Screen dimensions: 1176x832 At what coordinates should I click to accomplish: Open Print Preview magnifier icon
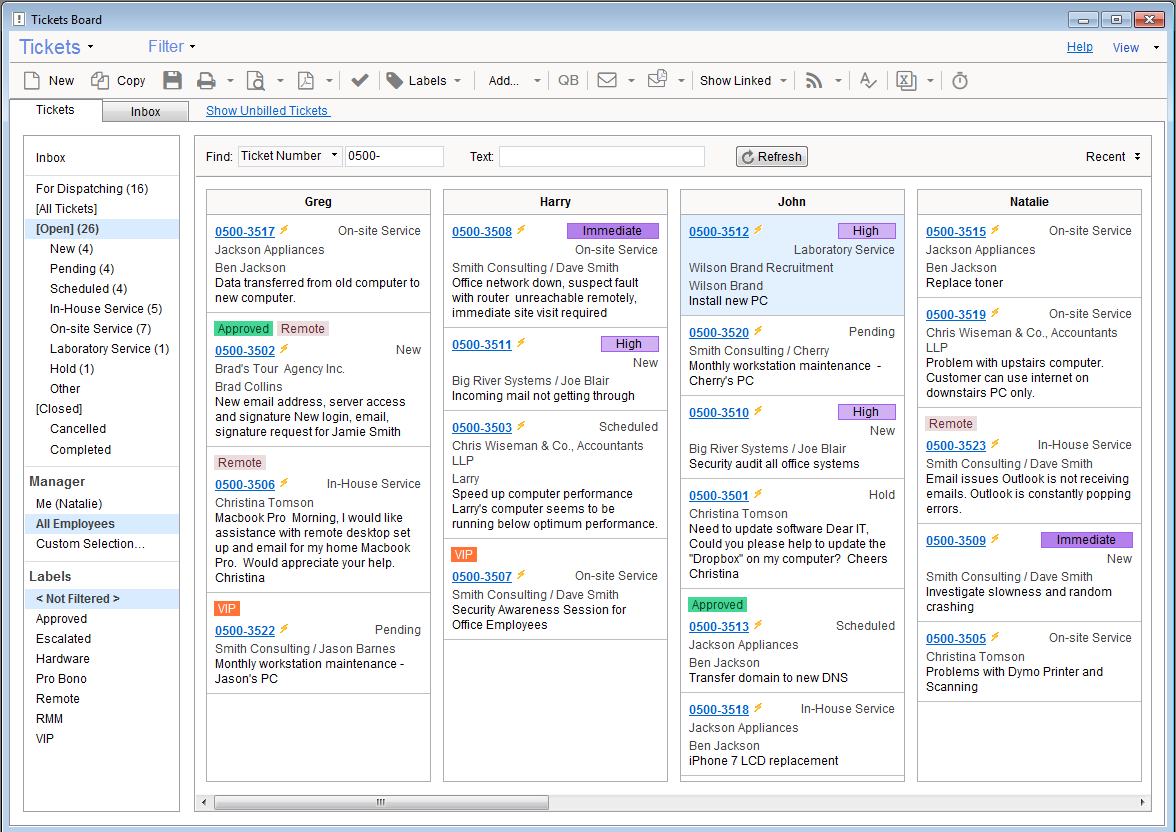coord(256,81)
